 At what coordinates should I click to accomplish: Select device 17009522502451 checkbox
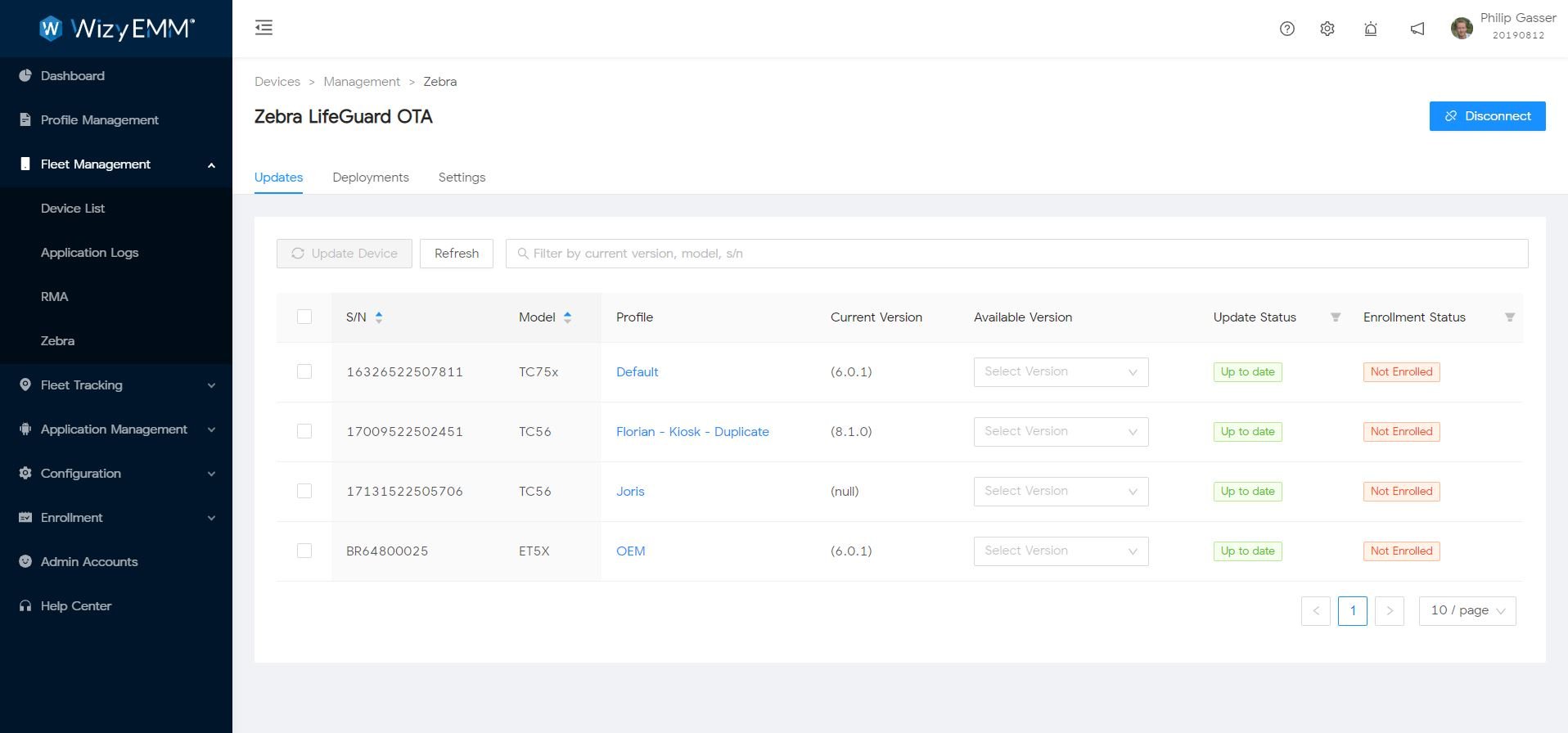(304, 431)
